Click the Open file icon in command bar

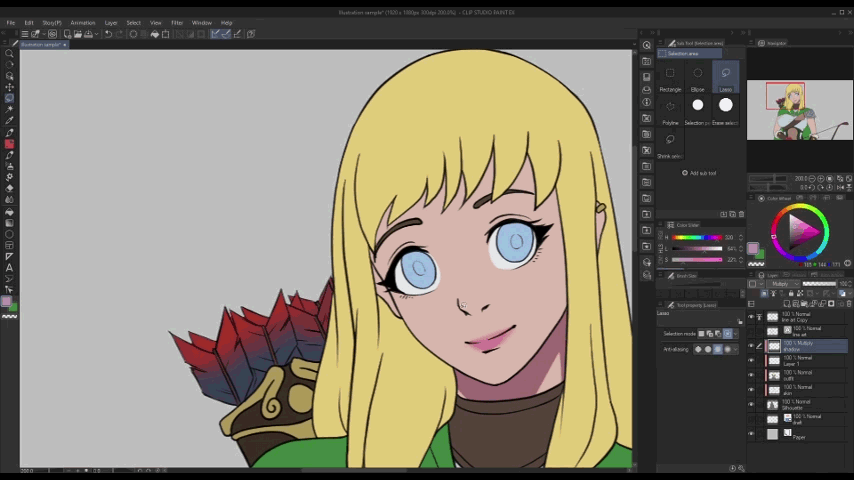click(x=78, y=34)
